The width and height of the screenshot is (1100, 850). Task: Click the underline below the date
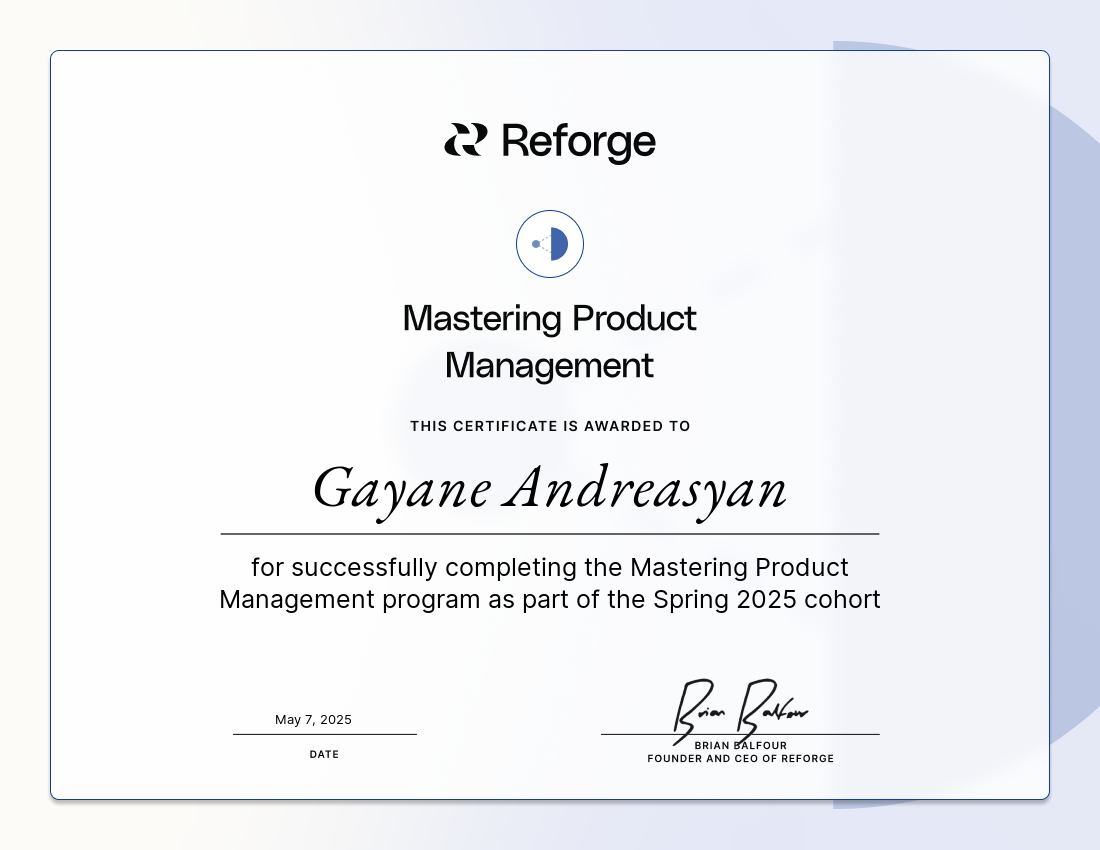pyautogui.click(x=324, y=734)
